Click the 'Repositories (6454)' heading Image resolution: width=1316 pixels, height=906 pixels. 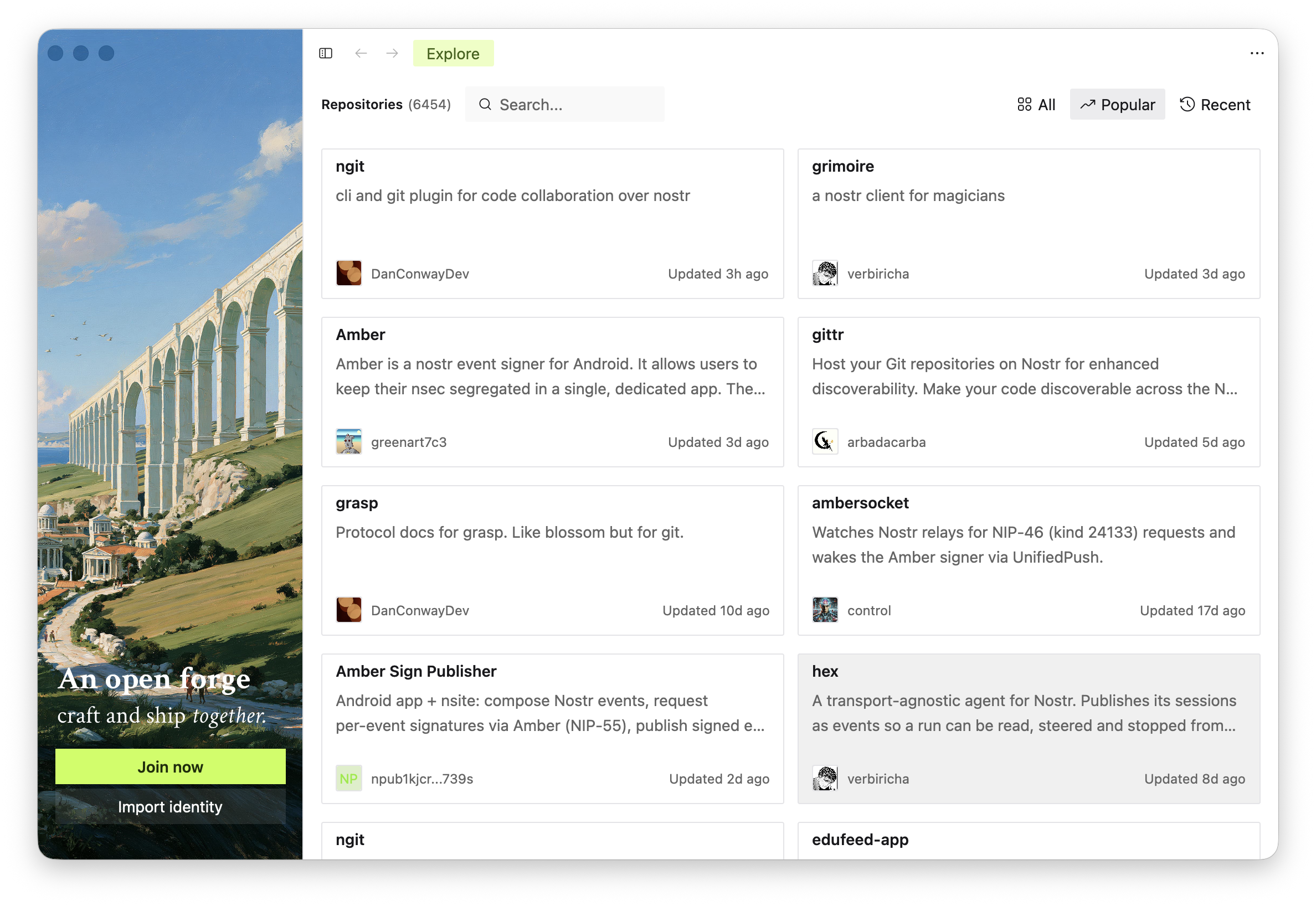tap(386, 105)
